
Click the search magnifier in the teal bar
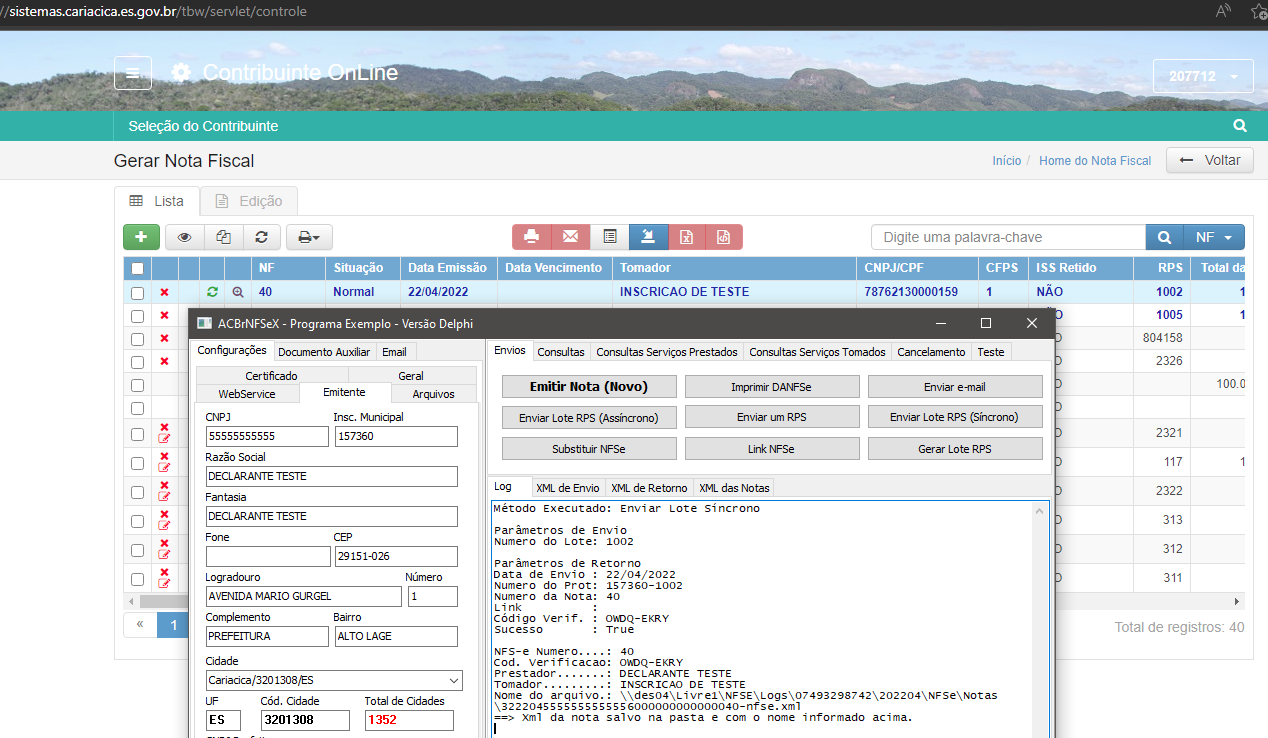point(1240,126)
